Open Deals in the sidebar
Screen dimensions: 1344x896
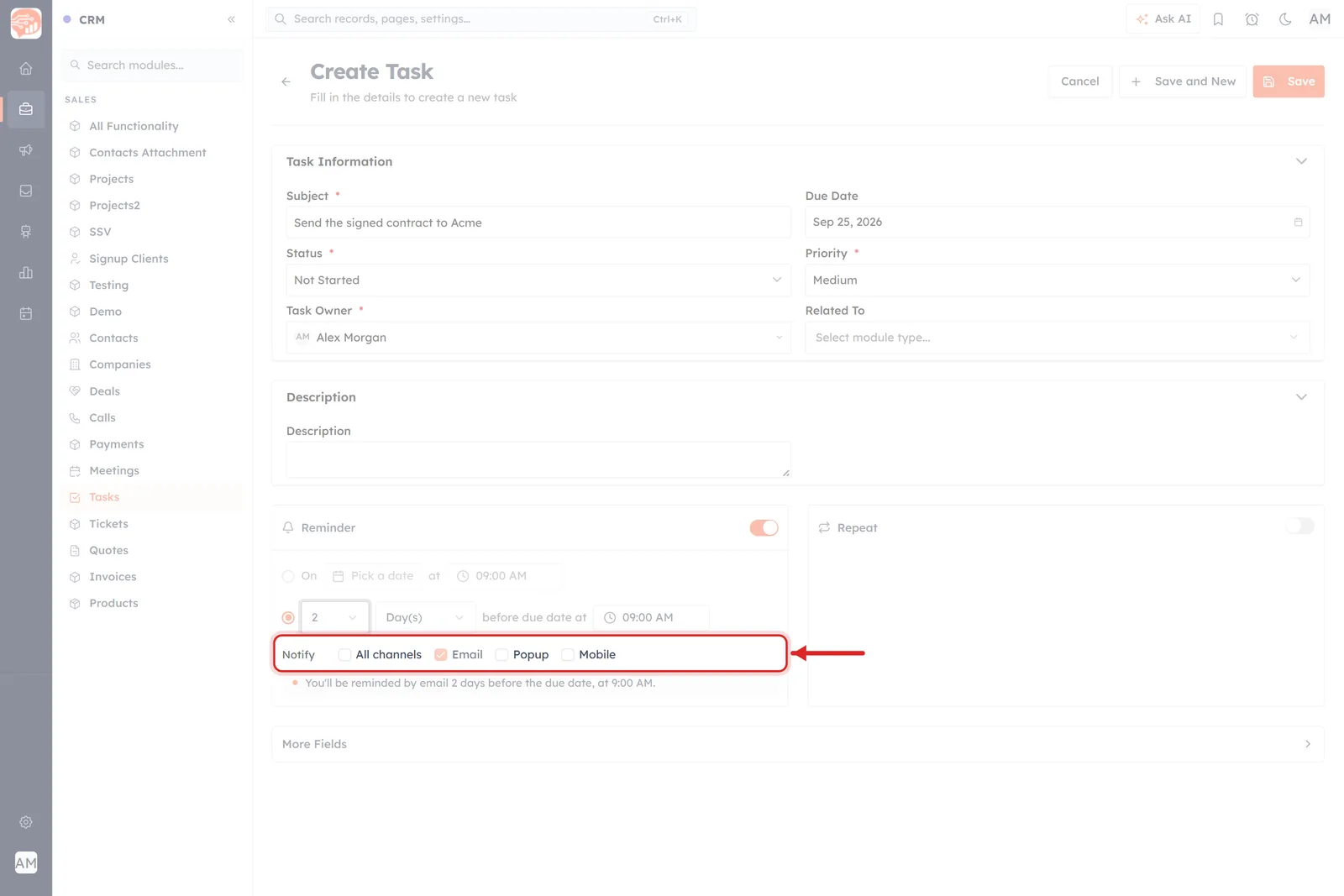click(105, 391)
